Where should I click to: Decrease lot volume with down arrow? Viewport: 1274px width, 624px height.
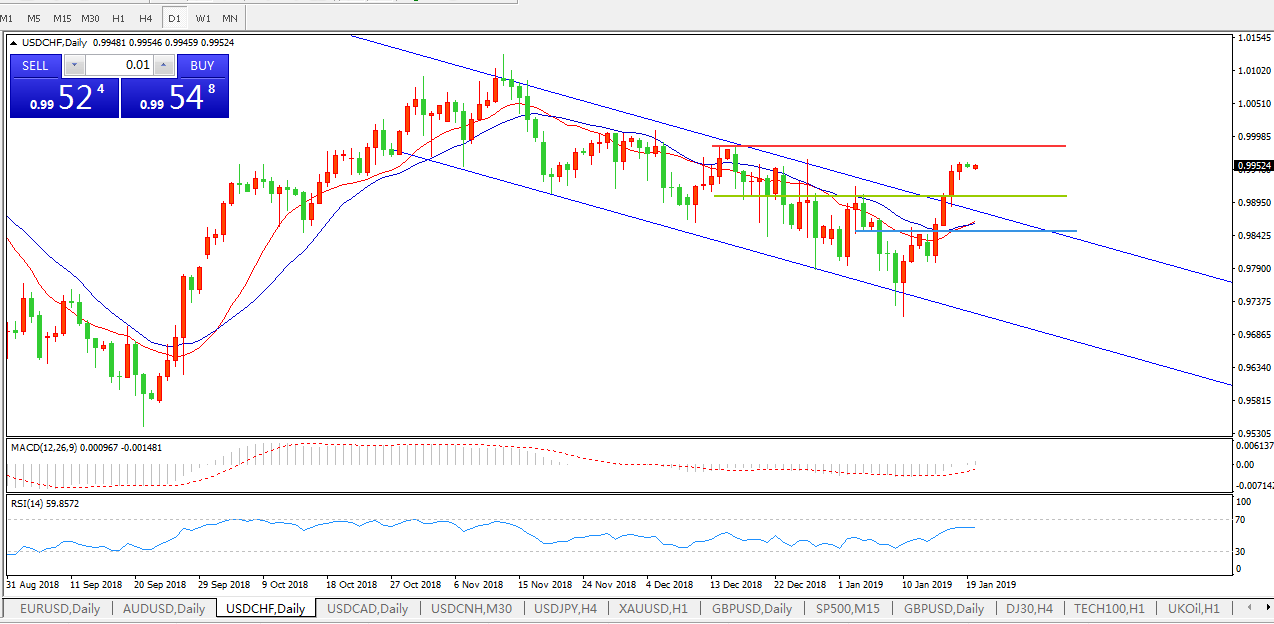[75, 66]
